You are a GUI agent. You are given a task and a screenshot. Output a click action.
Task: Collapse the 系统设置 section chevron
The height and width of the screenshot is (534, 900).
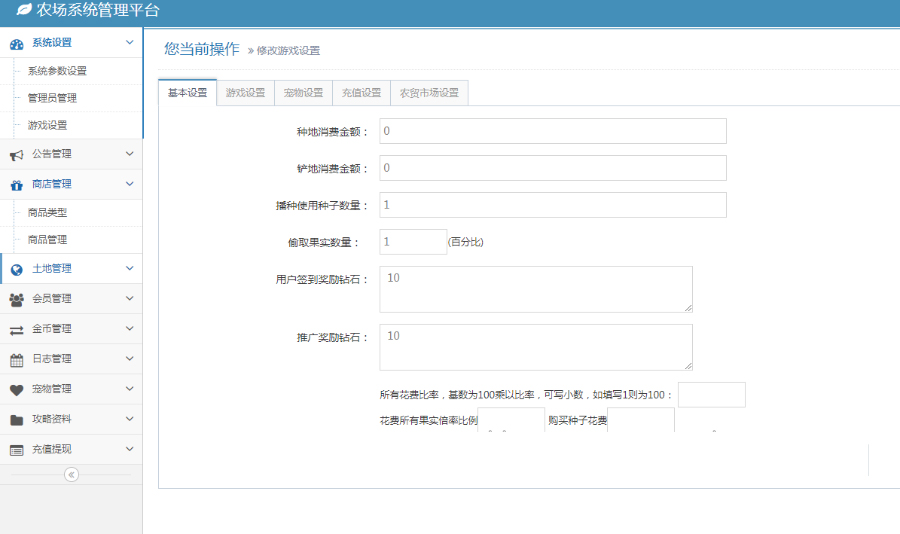point(129,43)
